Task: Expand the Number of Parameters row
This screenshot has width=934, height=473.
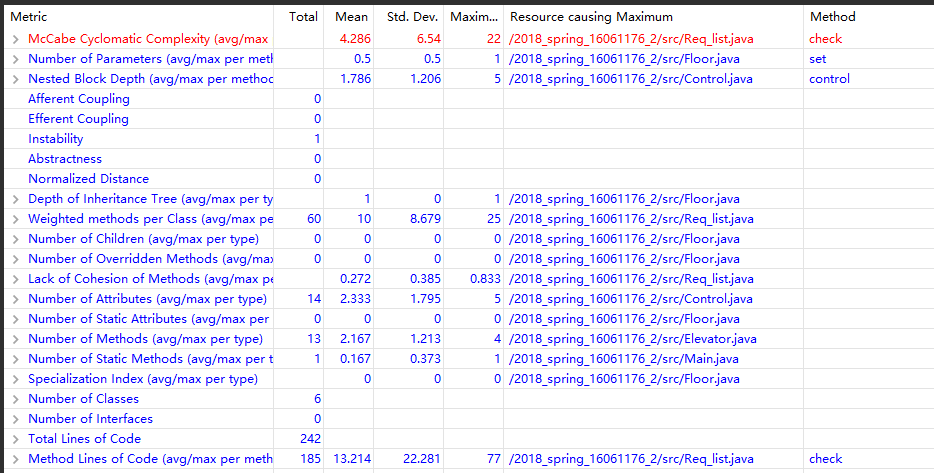Action: pyautogui.click(x=15, y=59)
